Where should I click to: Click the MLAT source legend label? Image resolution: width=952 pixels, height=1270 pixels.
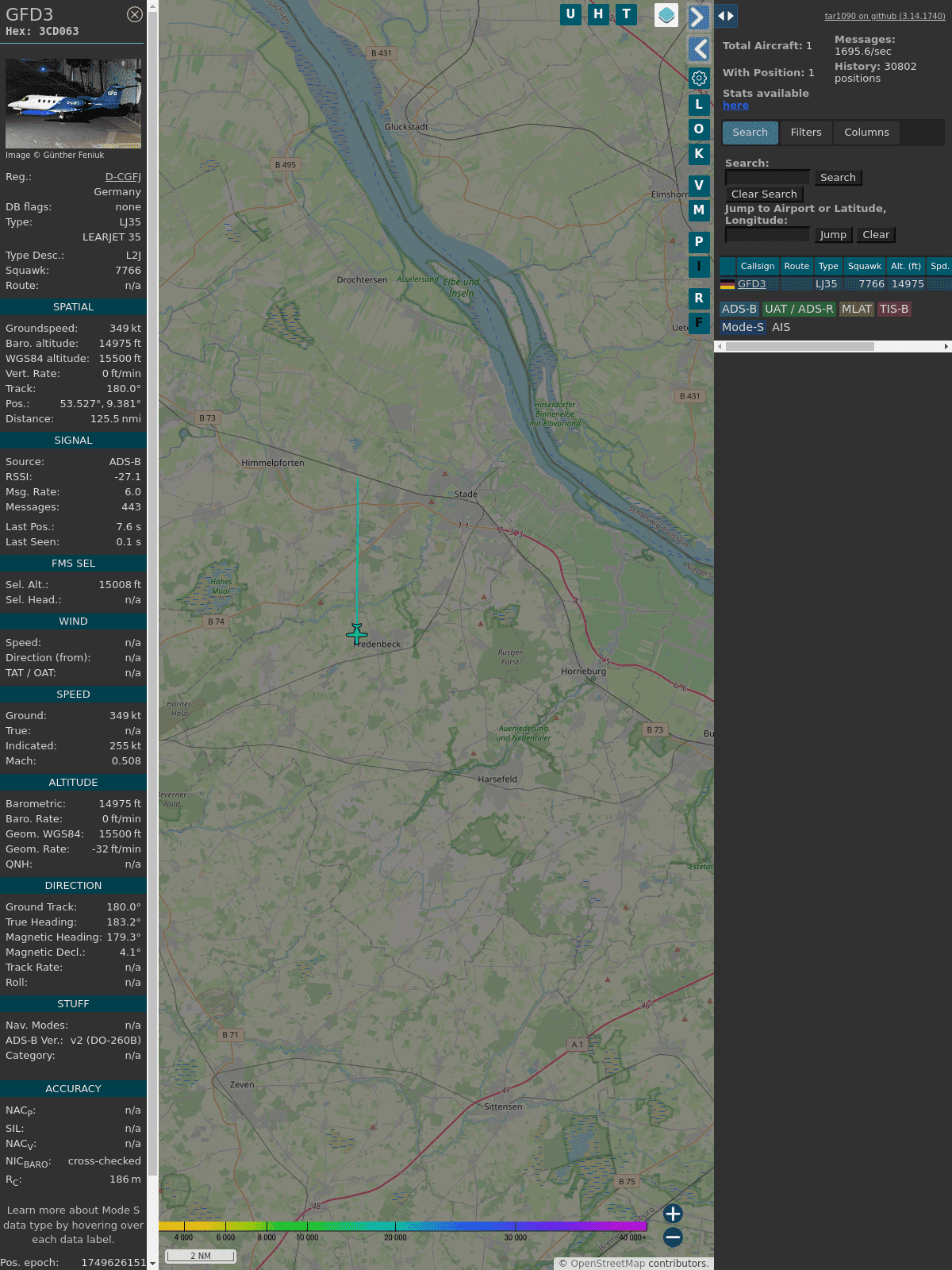click(x=857, y=310)
